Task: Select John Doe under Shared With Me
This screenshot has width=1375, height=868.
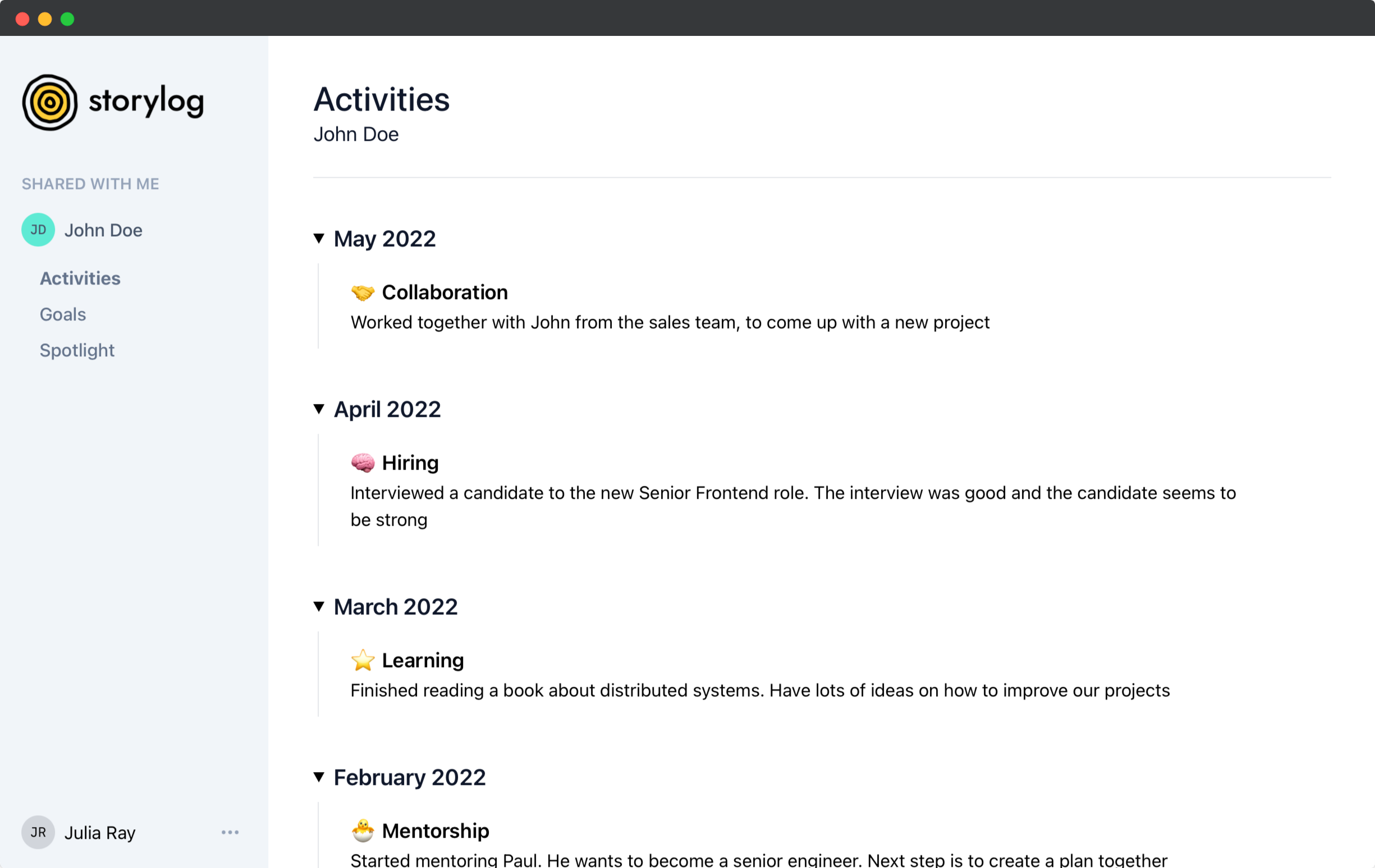Action: click(103, 230)
